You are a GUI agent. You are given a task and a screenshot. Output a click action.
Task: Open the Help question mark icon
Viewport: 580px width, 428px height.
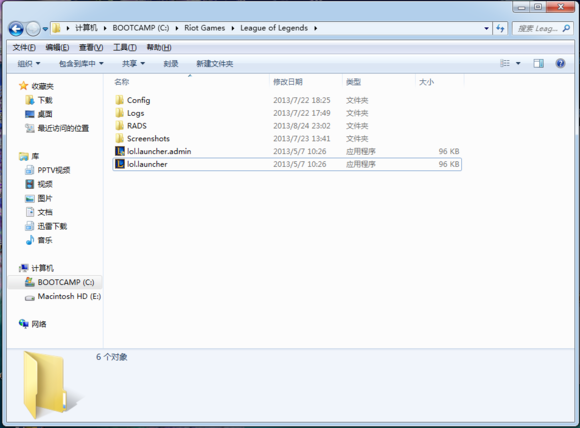click(560, 63)
